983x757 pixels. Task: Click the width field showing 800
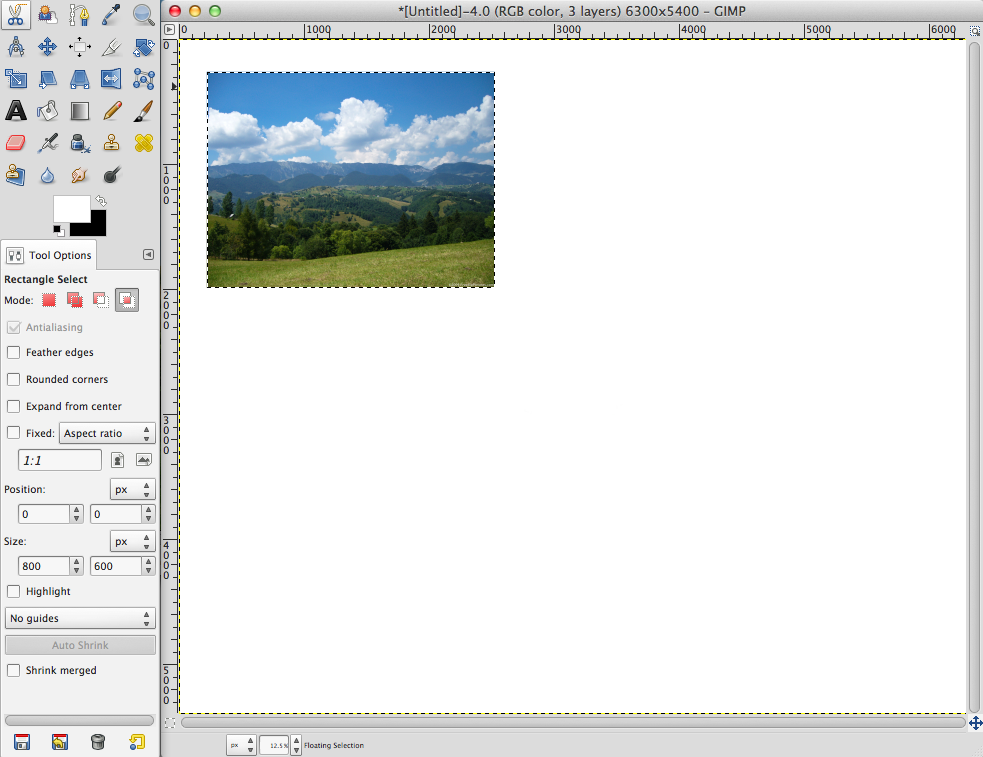tap(44, 566)
